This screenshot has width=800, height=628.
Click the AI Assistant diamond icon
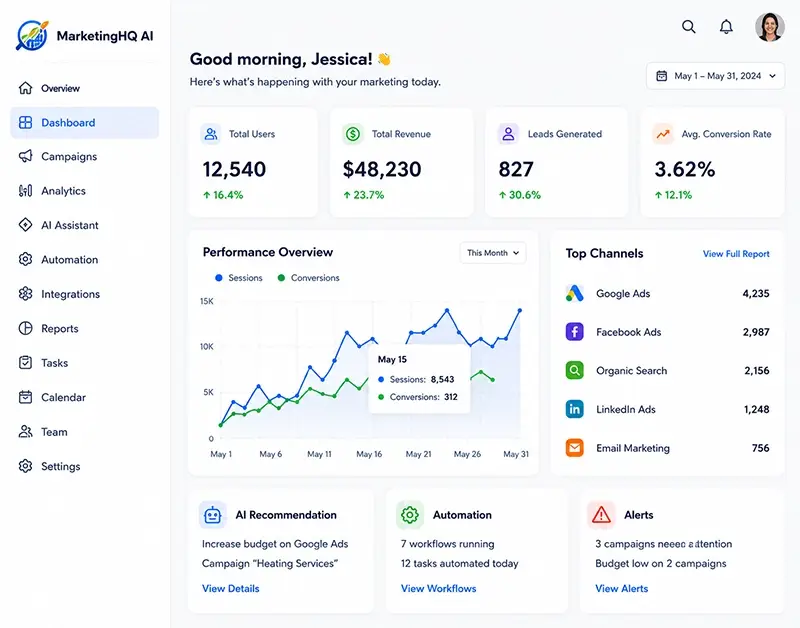[26, 225]
